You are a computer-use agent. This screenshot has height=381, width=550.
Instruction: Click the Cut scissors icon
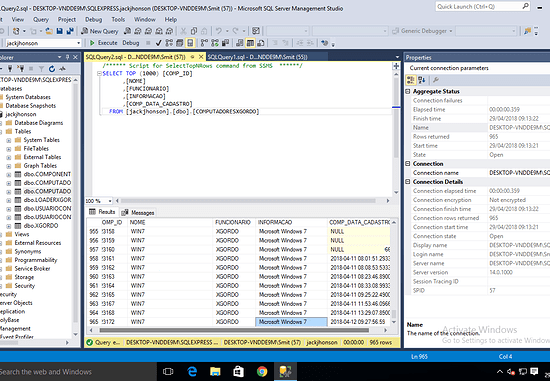[x=183, y=31]
